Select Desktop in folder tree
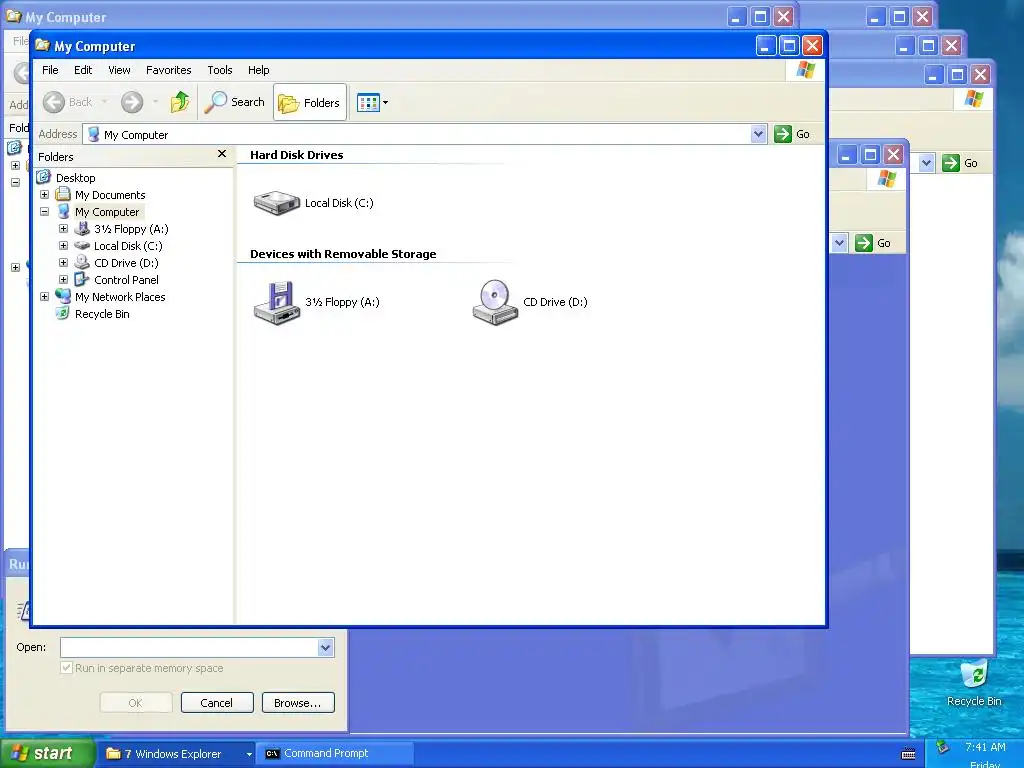The height and width of the screenshot is (768, 1024). tap(75, 178)
